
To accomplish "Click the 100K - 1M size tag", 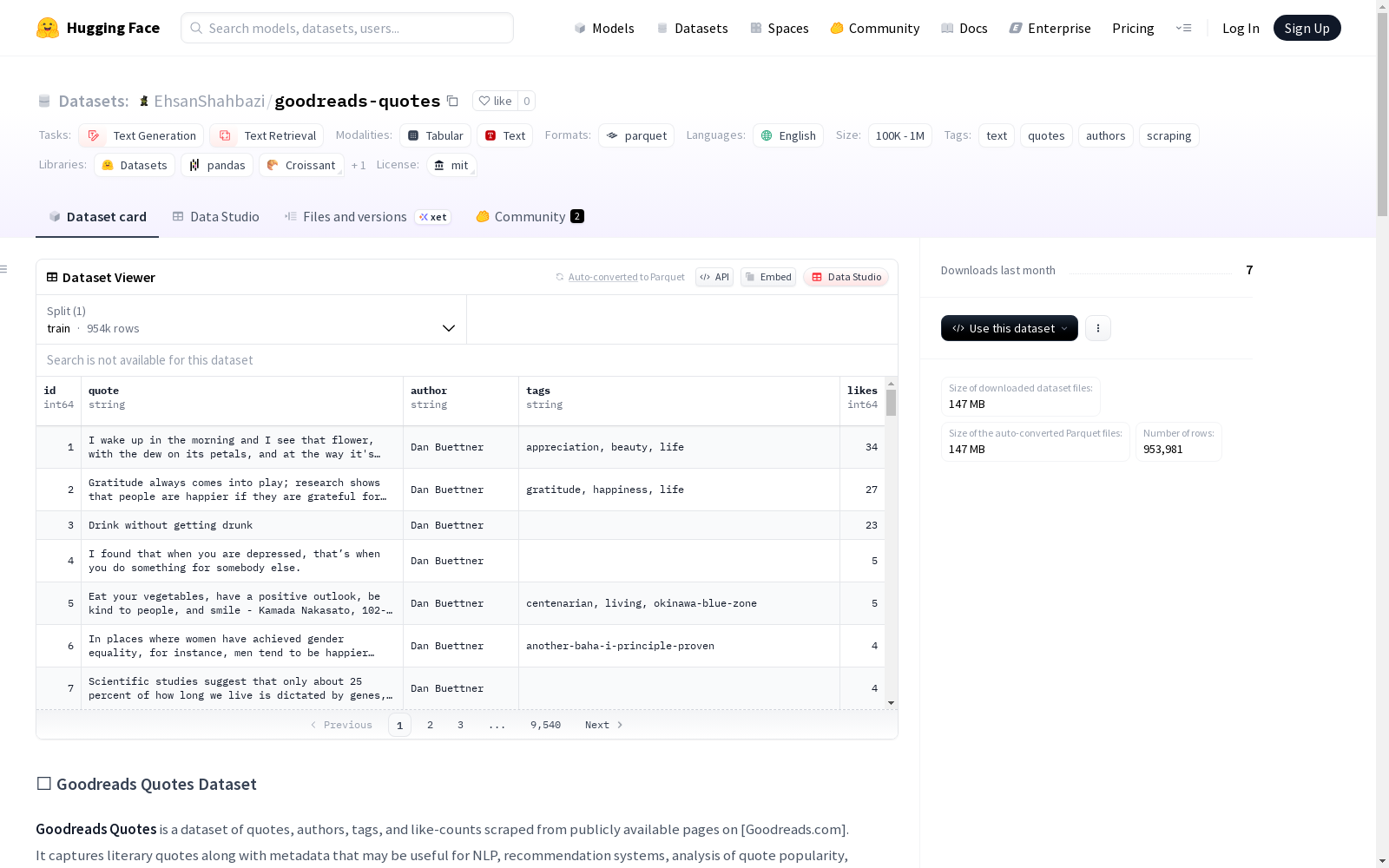I will pos(900,135).
